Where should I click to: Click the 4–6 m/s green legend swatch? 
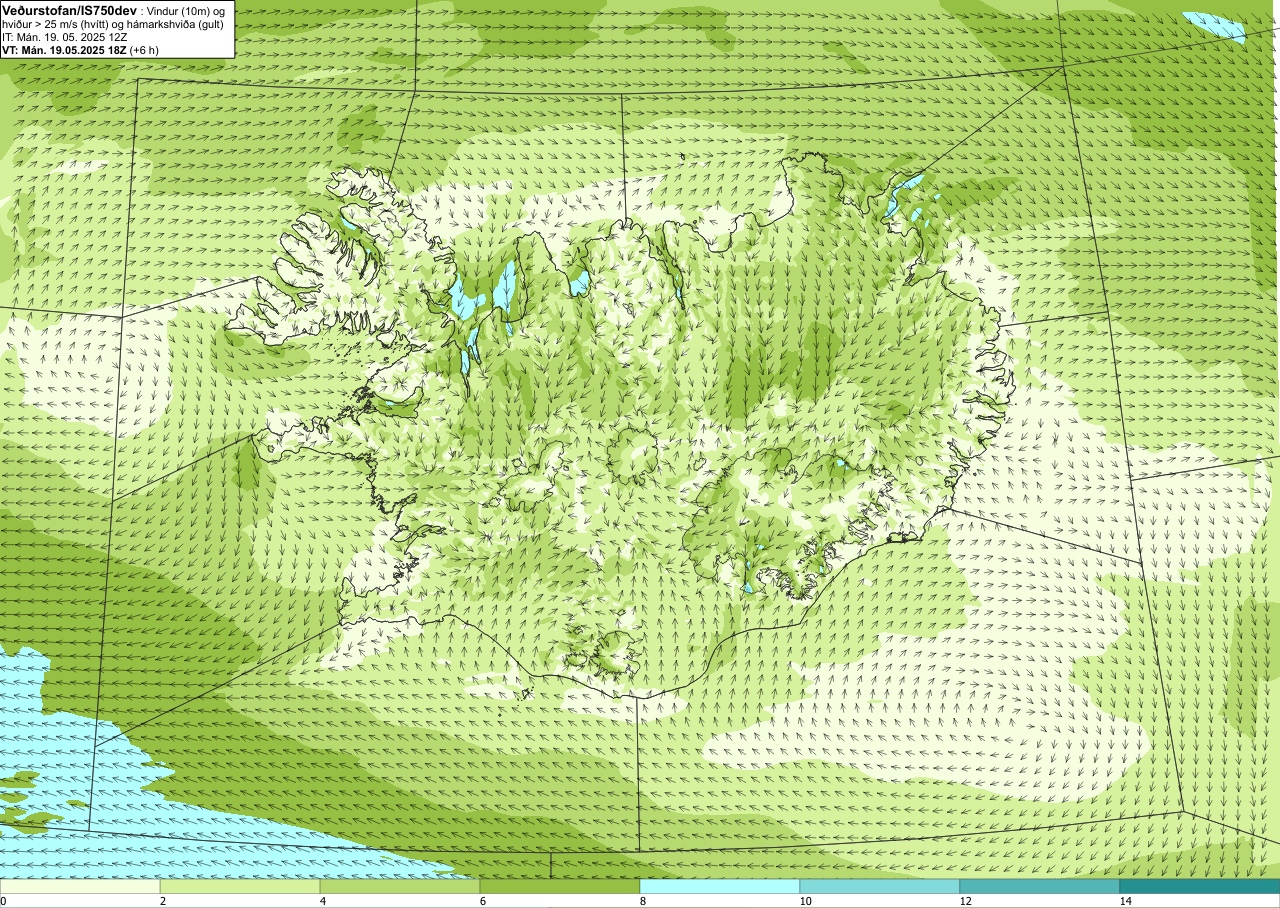point(400,886)
